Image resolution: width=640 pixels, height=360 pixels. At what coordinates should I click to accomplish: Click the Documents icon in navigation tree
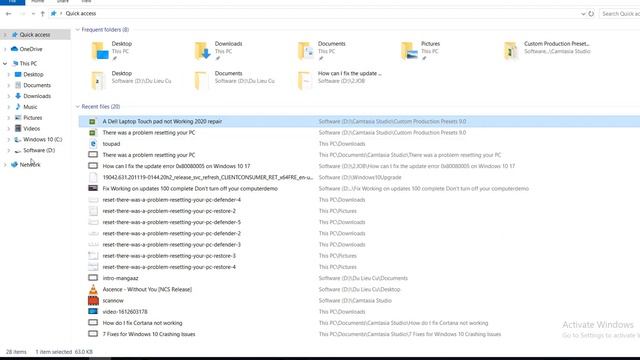tap(18, 85)
